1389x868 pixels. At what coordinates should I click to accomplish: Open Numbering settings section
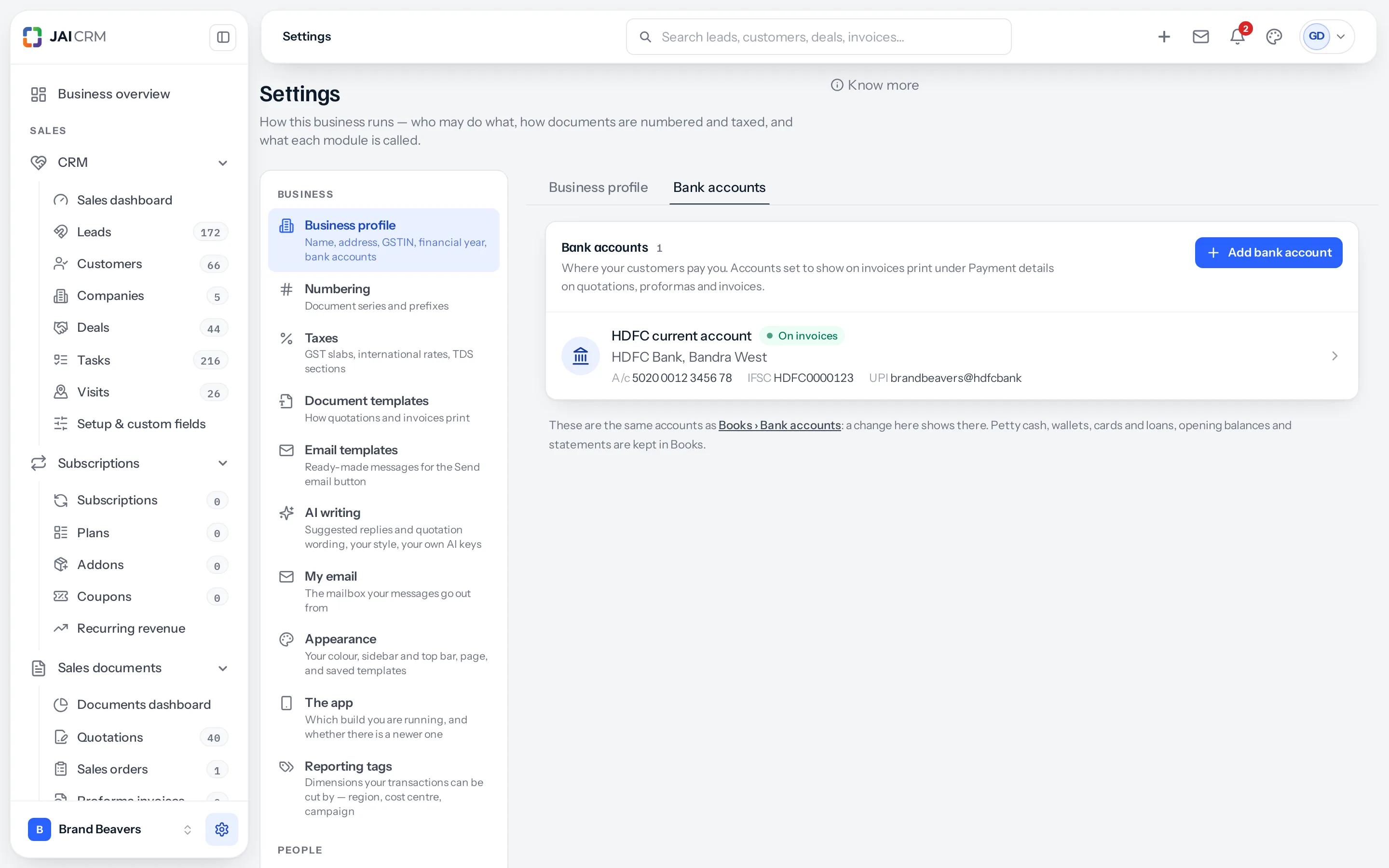click(x=384, y=297)
